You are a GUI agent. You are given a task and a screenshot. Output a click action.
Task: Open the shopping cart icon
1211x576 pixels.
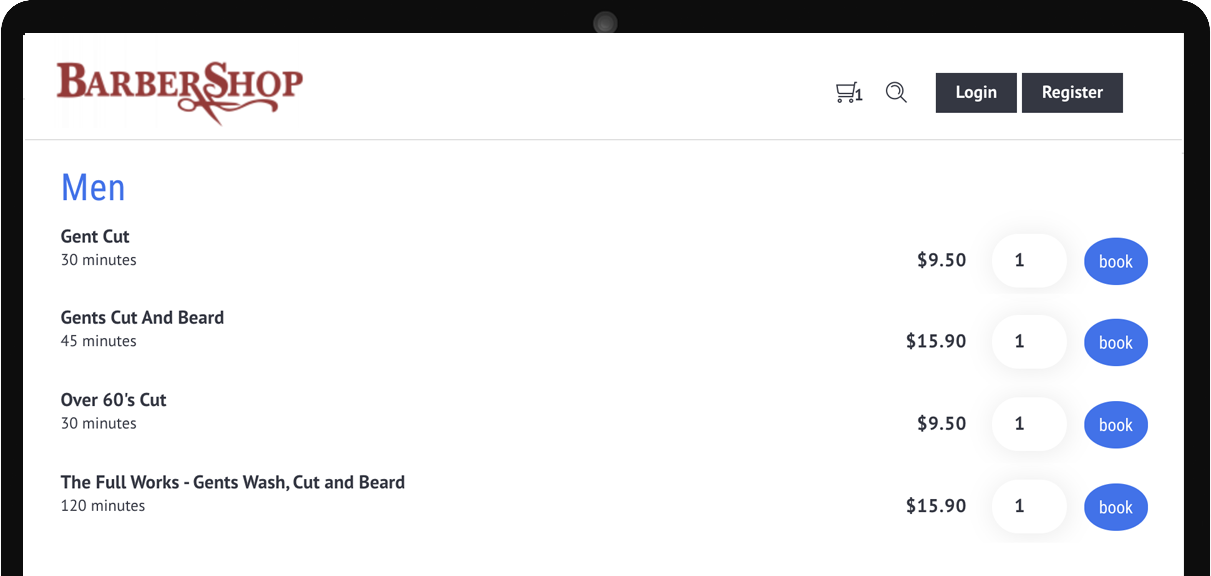tap(848, 93)
